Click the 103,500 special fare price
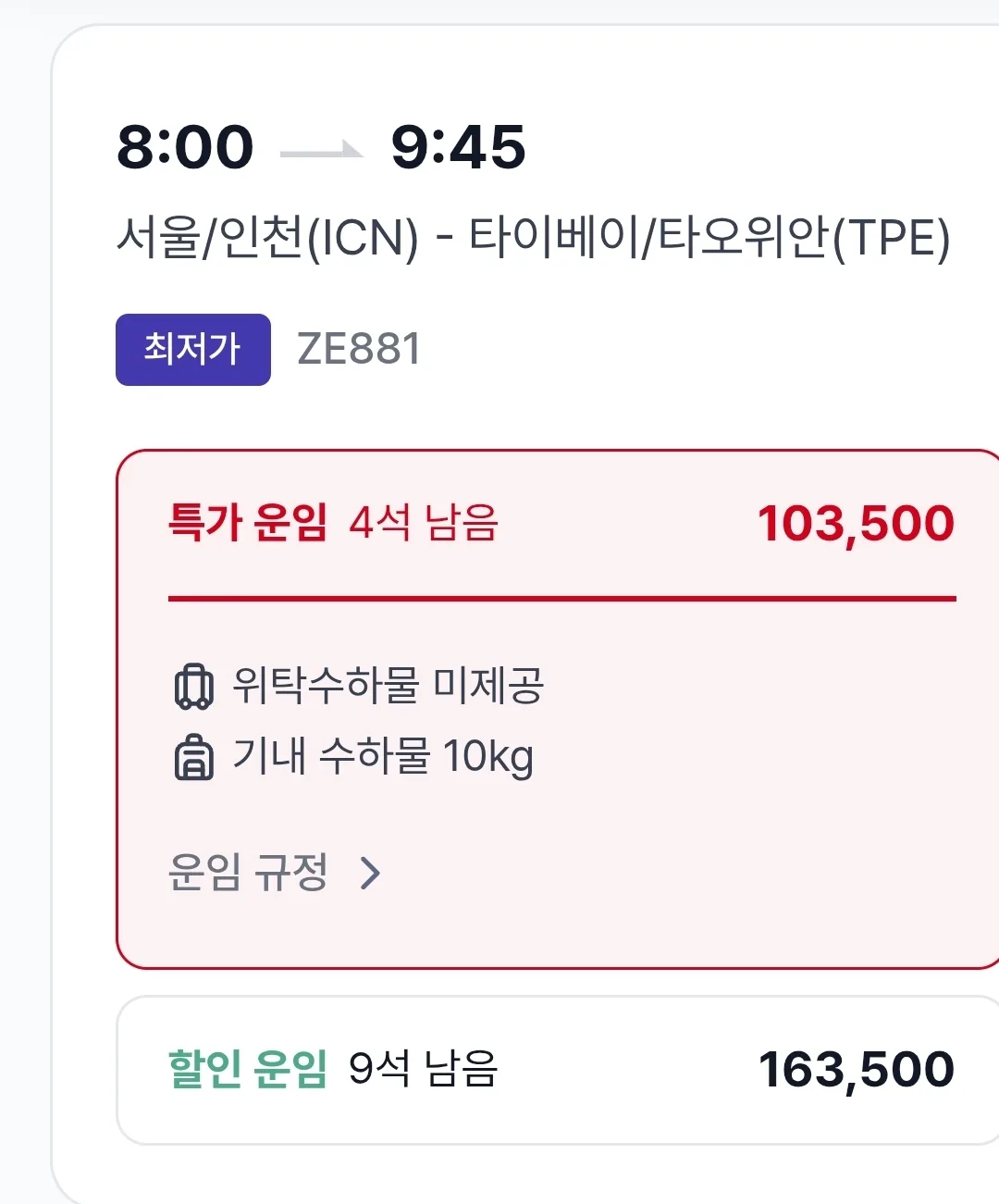Image resolution: width=999 pixels, height=1204 pixels. tap(856, 524)
